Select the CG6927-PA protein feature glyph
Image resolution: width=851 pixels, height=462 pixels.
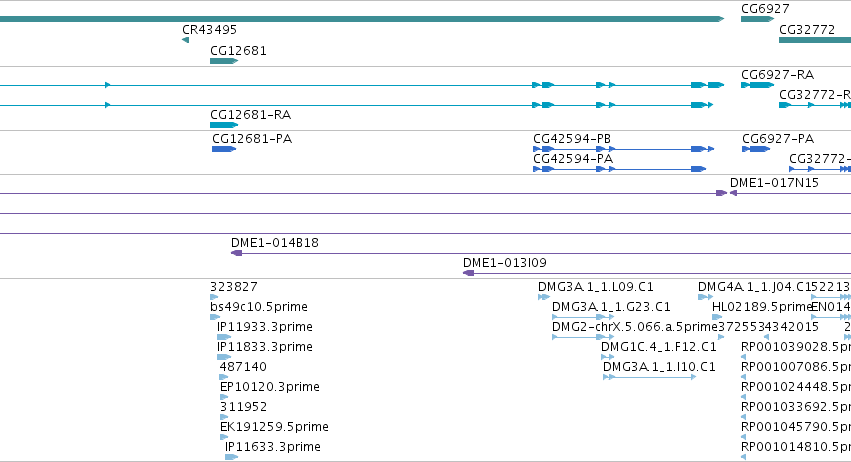pos(755,149)
